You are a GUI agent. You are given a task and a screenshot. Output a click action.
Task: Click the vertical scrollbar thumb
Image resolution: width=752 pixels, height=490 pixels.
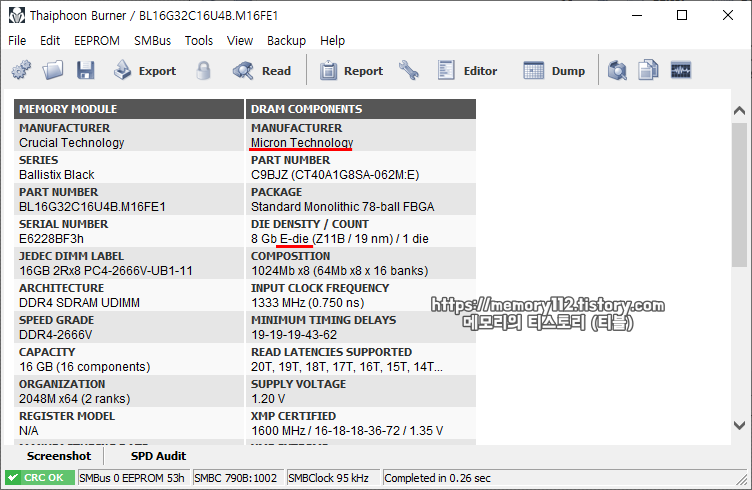point(739,195)
